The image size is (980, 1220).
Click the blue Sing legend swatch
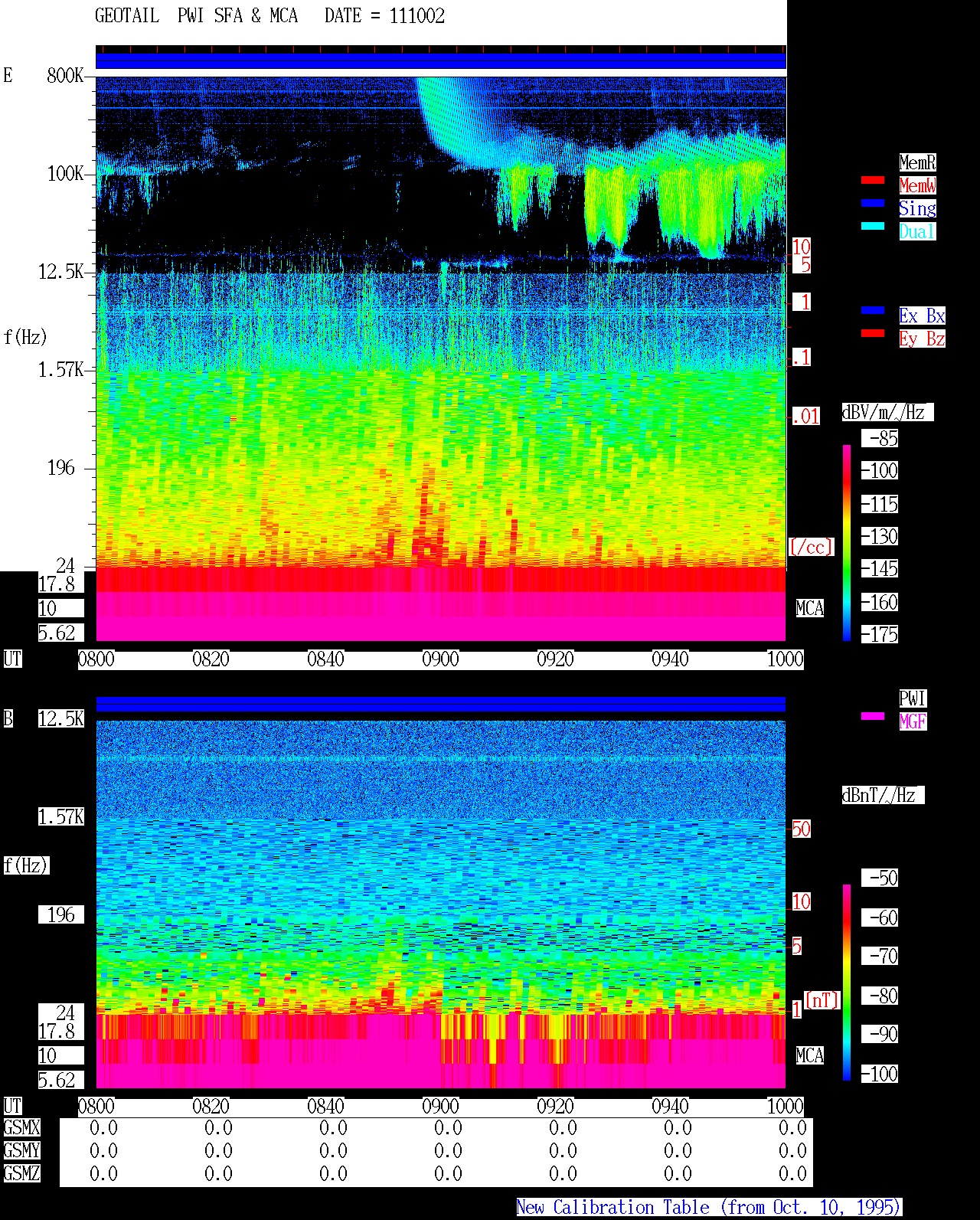pyautogui.click(x=873, y=204)
